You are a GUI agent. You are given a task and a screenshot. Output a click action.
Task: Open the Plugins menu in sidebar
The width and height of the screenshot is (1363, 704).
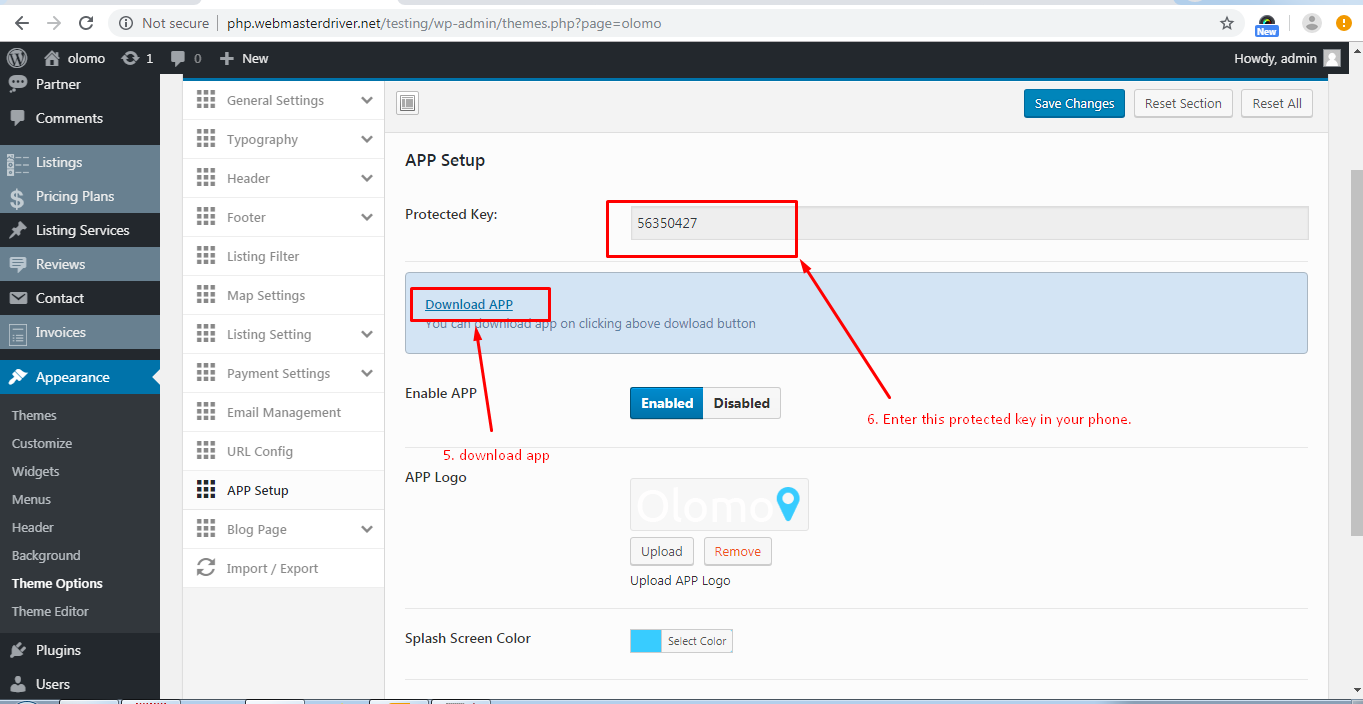click(58, 650)
